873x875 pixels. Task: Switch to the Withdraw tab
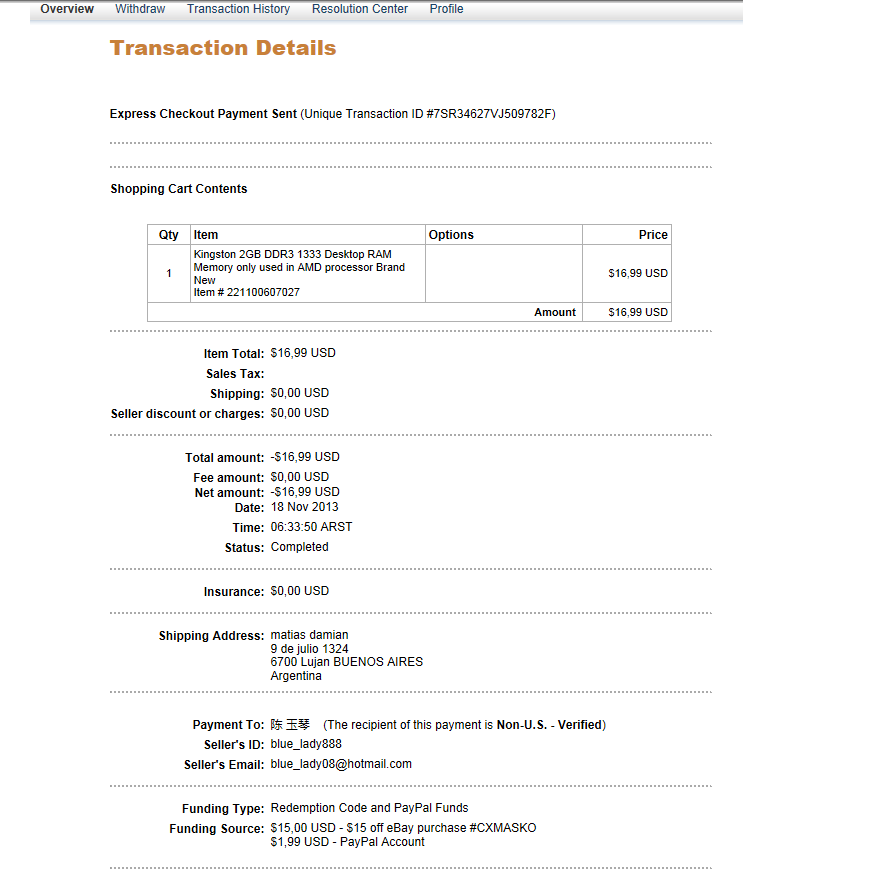[140, 9]
